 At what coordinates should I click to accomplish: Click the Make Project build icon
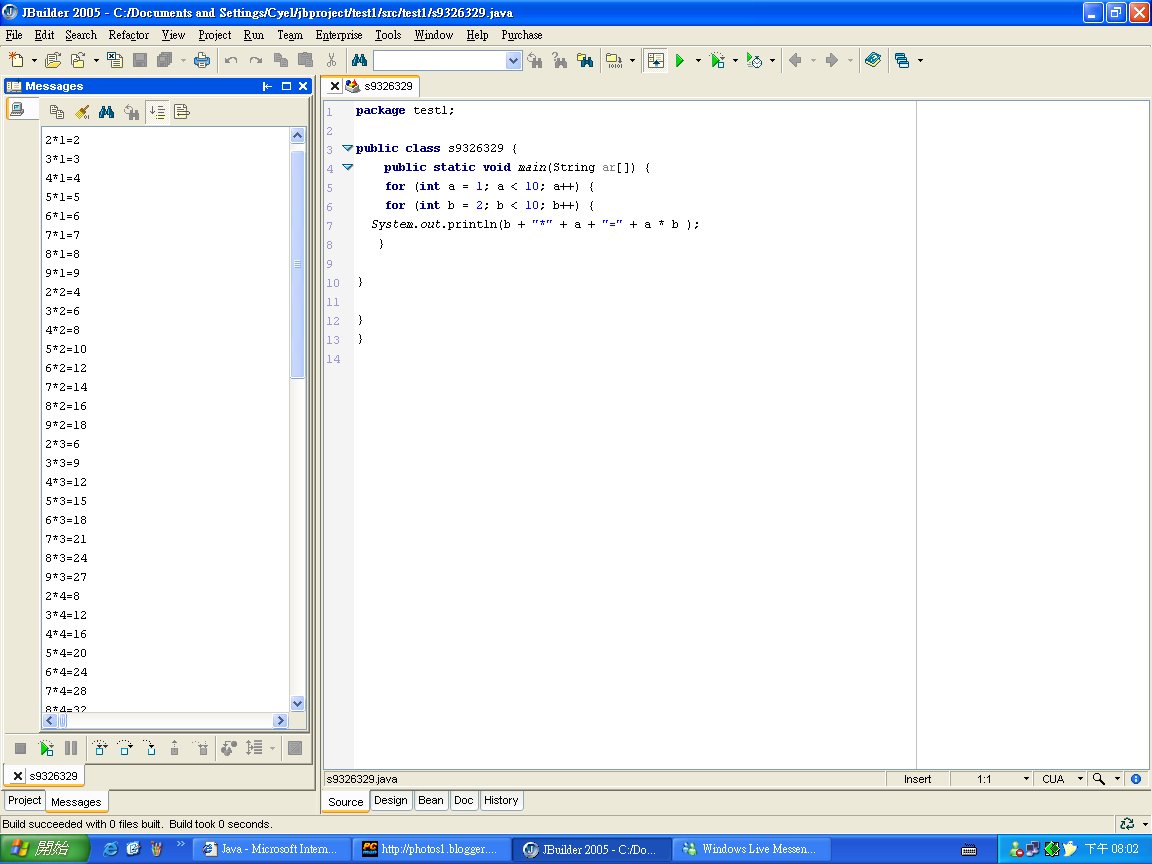613,60
